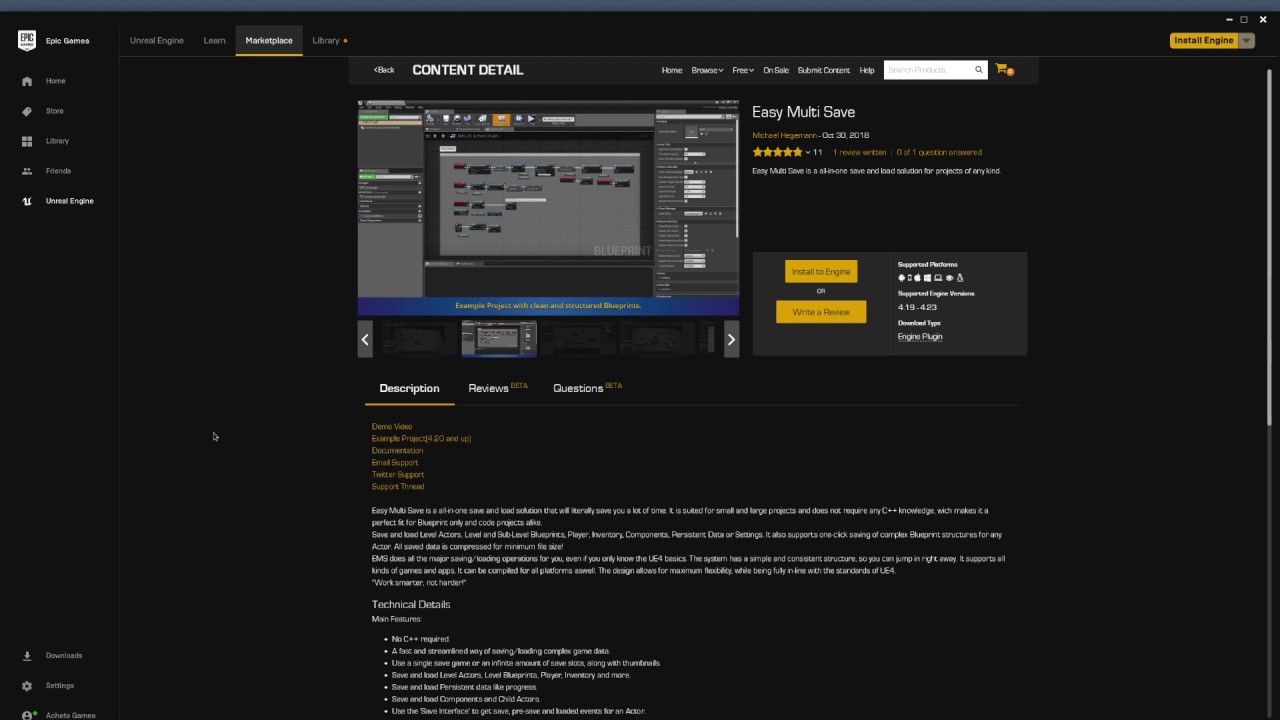Select the Description tab
This screenshot has height=720, width=1280.
(x=409, y=388)
